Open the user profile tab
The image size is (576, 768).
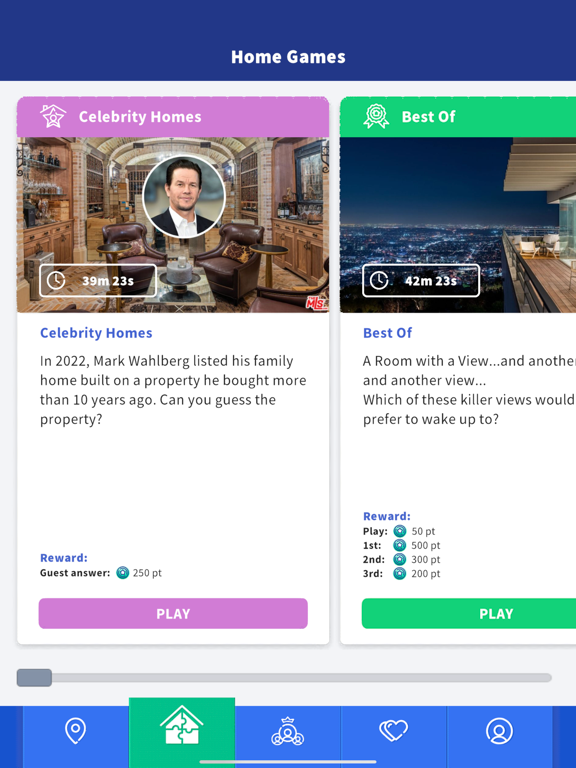499,731
